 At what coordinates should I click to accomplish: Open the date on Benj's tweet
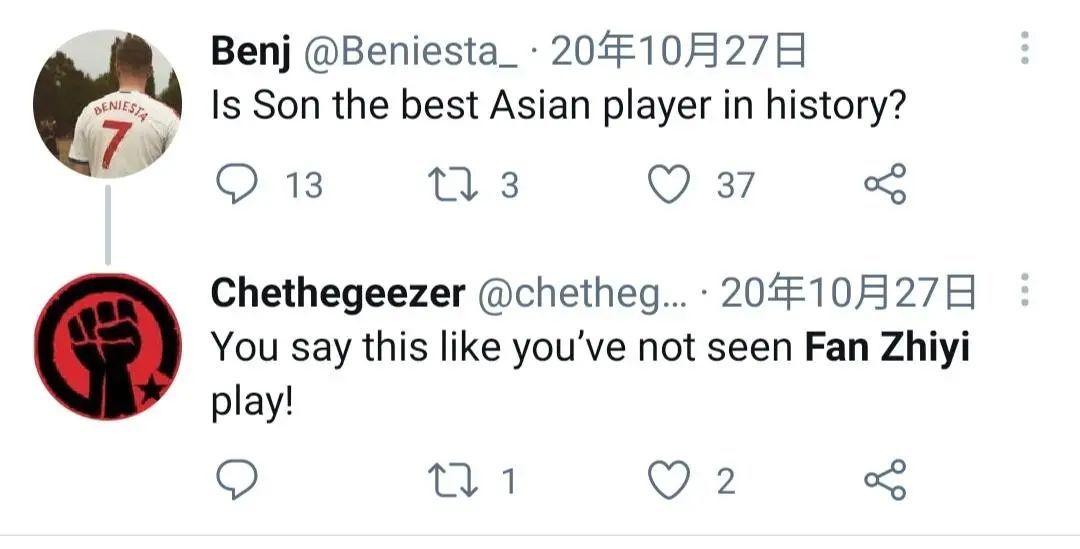(678, 51)
